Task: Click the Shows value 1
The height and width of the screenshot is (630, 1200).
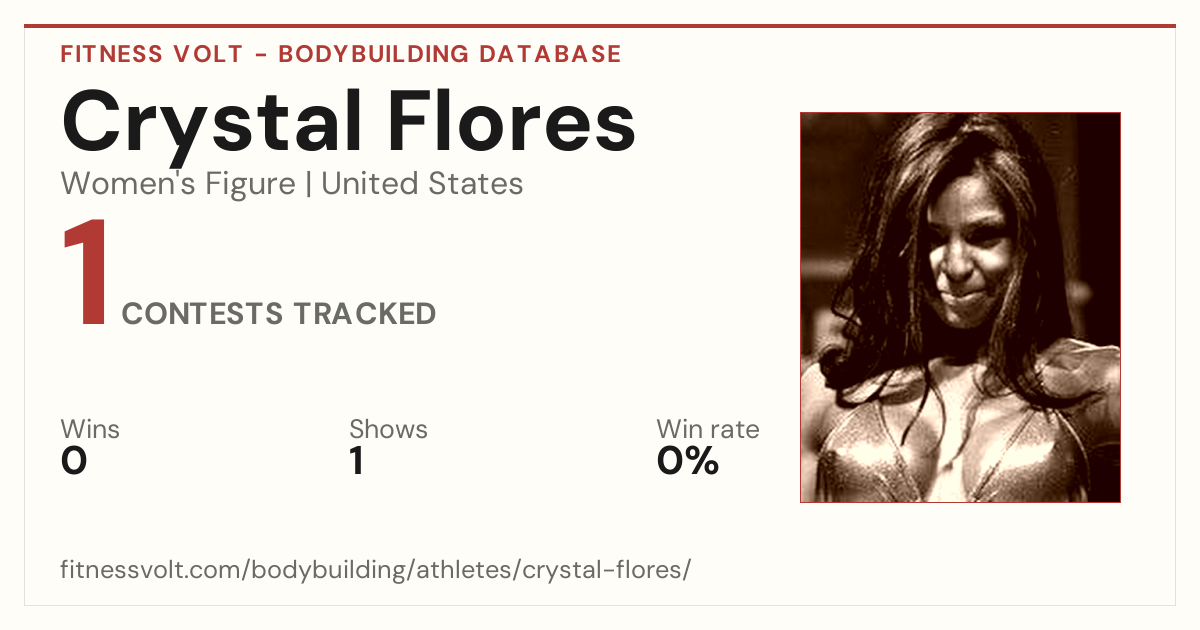Action: (x=356, y=461)
